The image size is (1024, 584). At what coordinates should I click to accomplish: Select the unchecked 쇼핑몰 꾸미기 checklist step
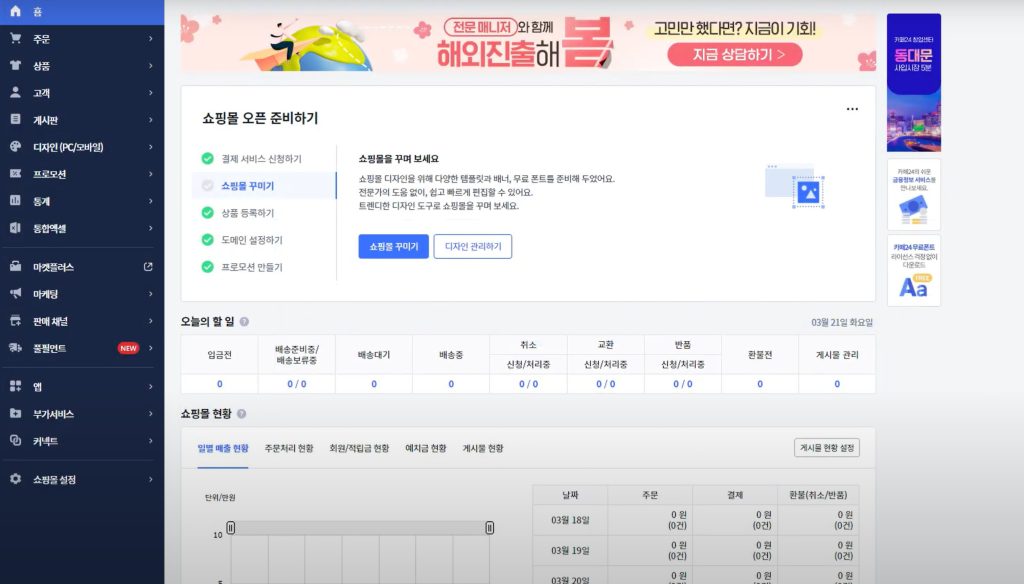click(x=247, y=186)
